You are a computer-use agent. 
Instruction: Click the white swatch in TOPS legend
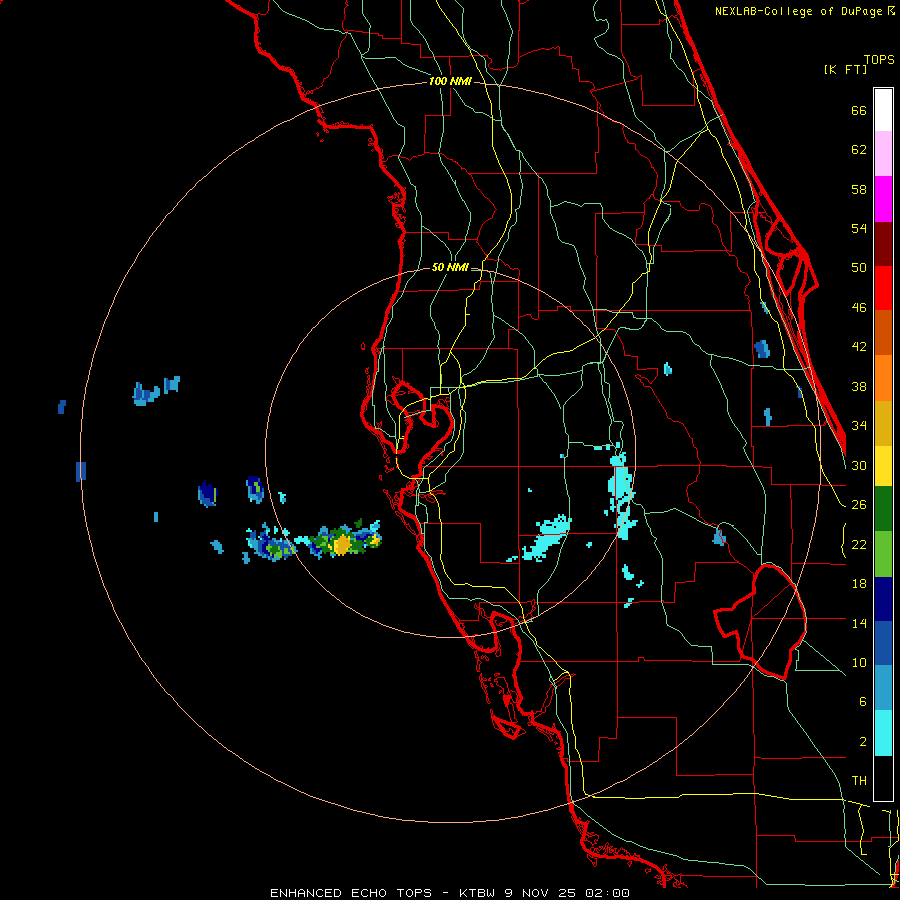[883, 110]
